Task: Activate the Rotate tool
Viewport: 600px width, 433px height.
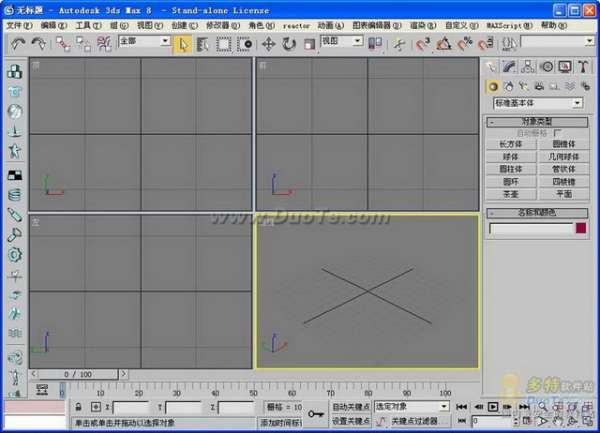Action: click(289, 44)
